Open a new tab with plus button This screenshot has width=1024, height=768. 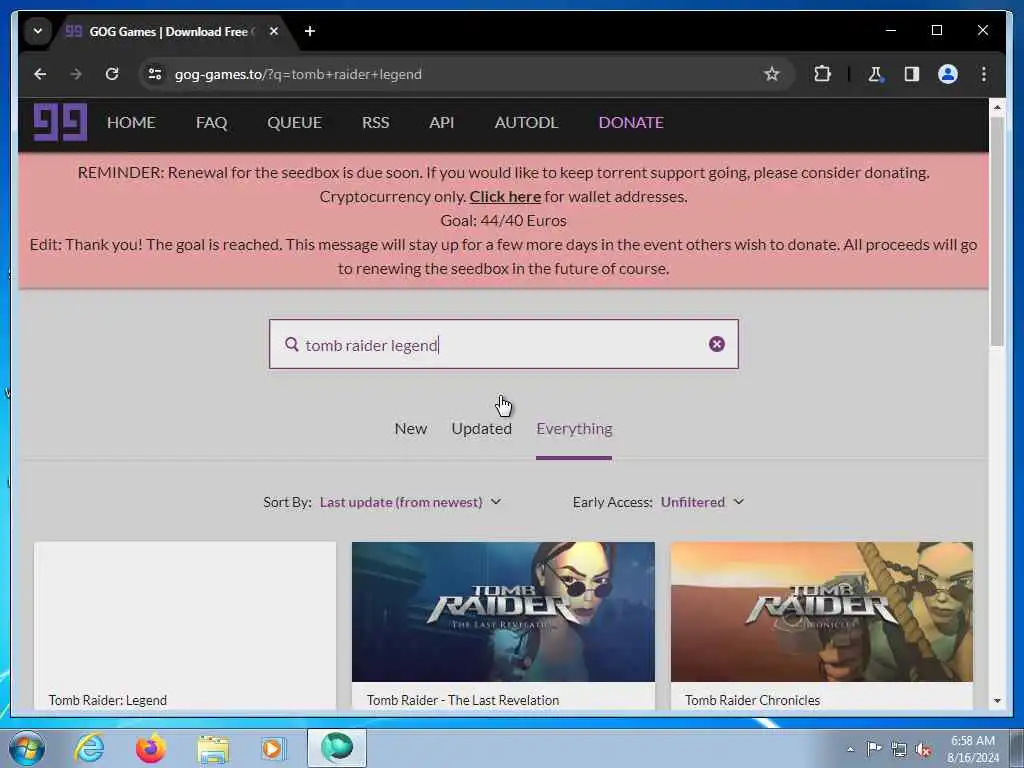coord(310,31)
